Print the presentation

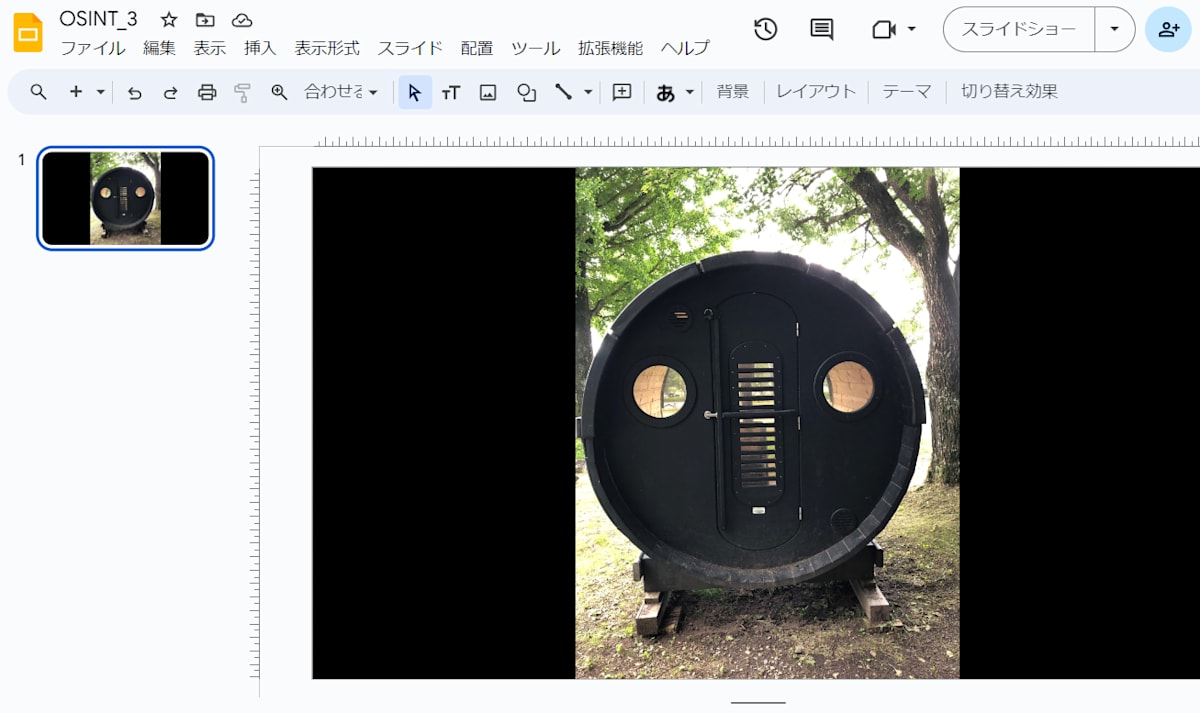tap(207, 92)
